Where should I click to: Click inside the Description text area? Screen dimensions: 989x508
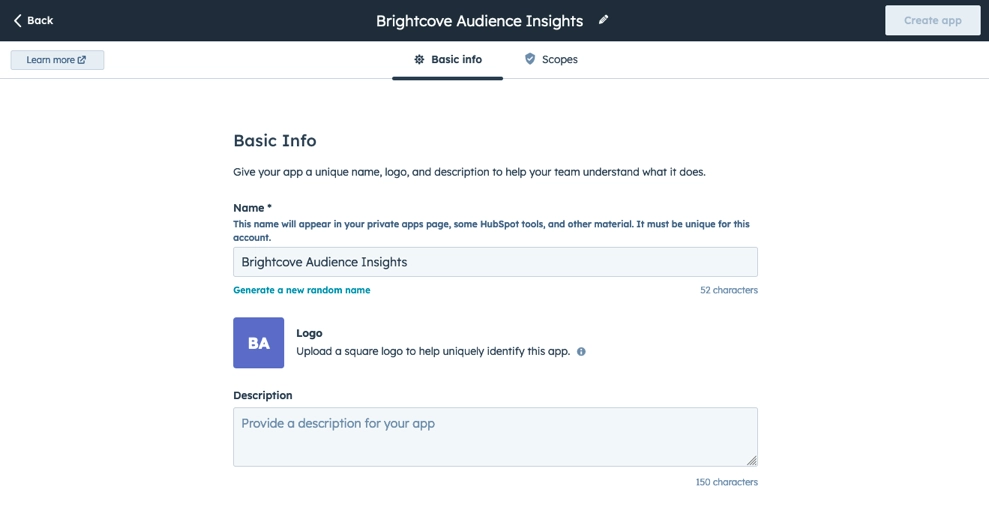(495, 437)
